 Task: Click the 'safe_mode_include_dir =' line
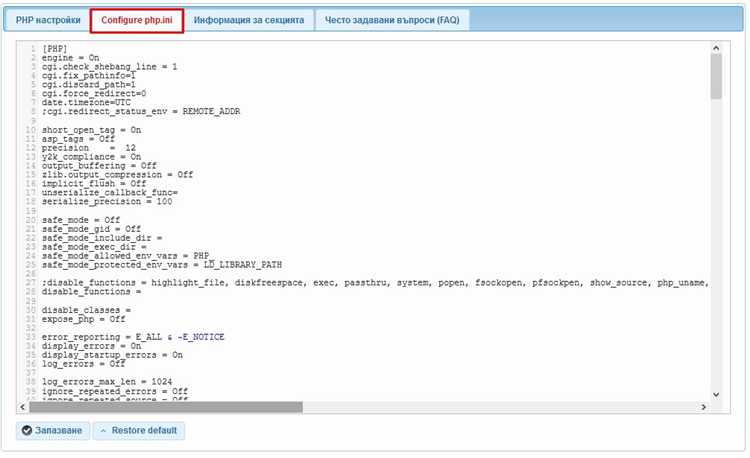(x=102, y=238)
